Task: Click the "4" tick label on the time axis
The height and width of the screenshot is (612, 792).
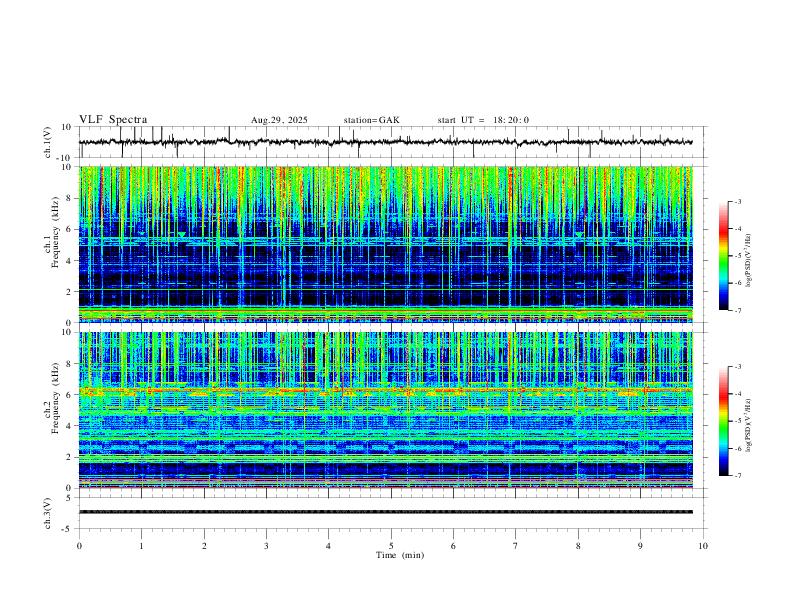Action: tap(329, 546)
